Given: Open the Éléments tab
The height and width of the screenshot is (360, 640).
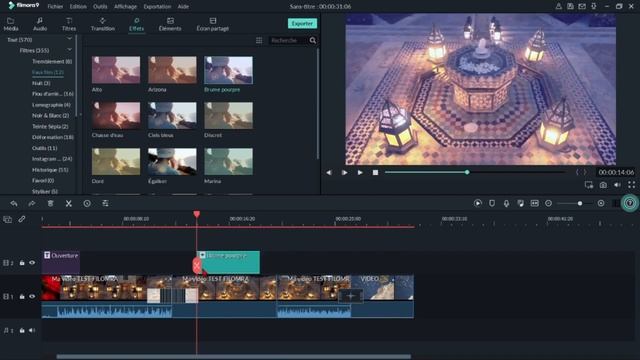Looking at the screenshot, I should pos(170,24).
